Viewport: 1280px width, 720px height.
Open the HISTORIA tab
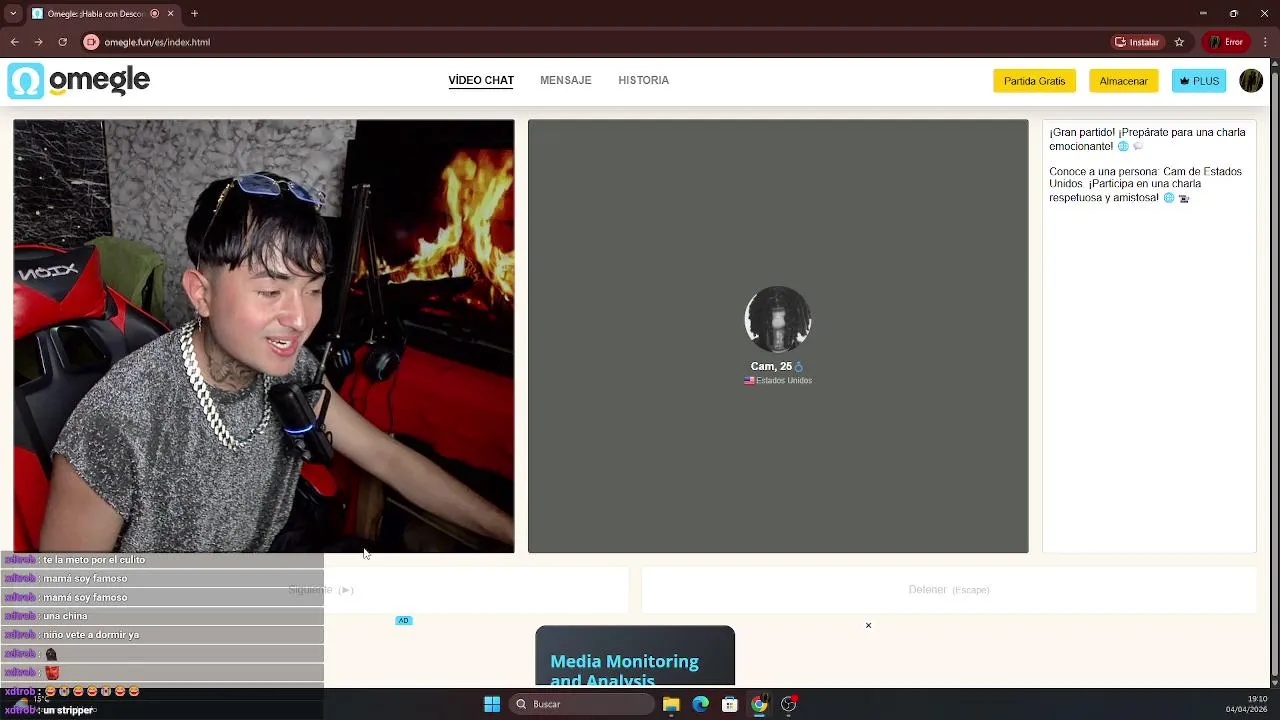[x=643, y=80]
